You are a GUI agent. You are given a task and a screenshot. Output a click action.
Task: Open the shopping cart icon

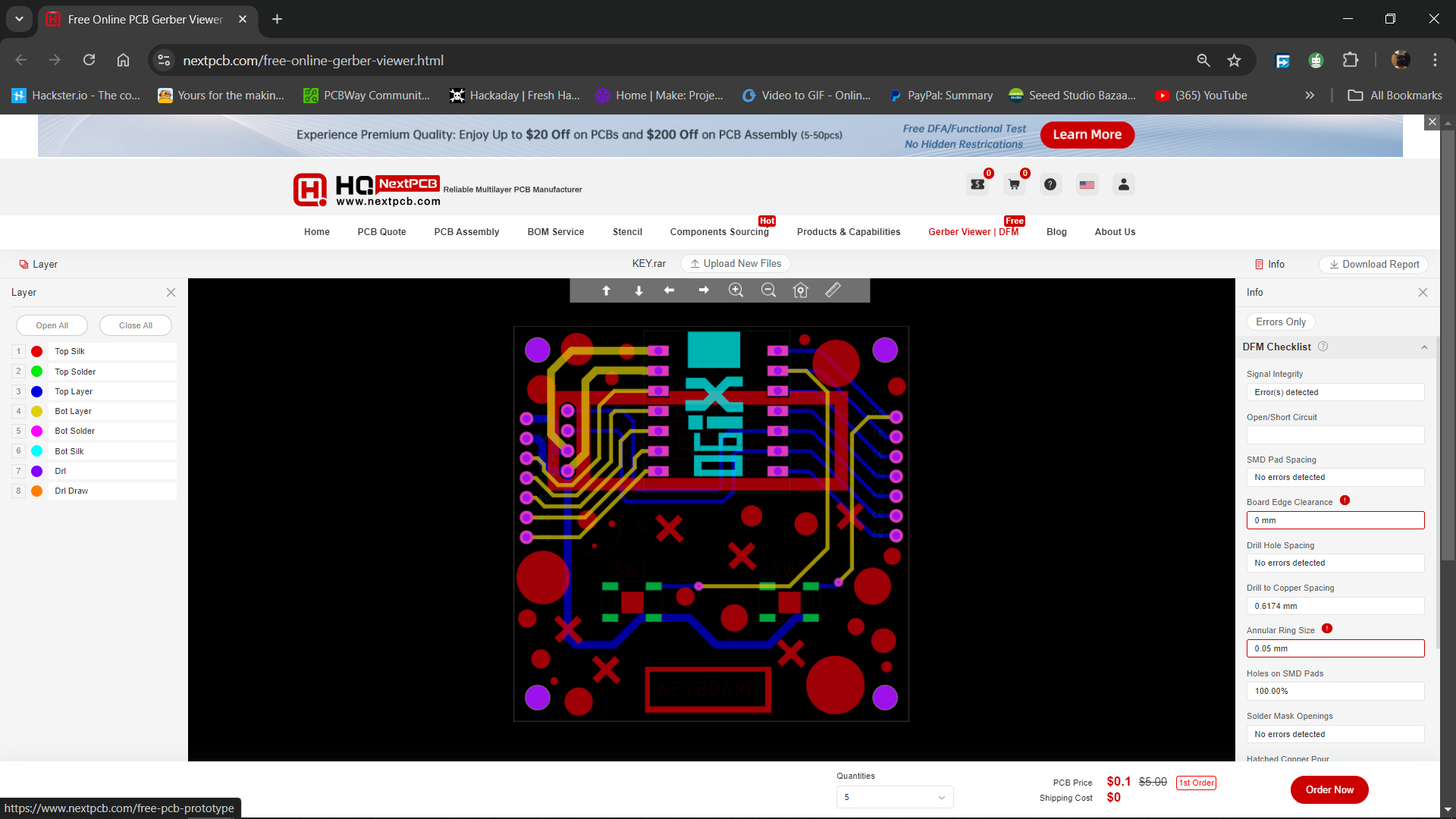click(x=1014, y=184)
